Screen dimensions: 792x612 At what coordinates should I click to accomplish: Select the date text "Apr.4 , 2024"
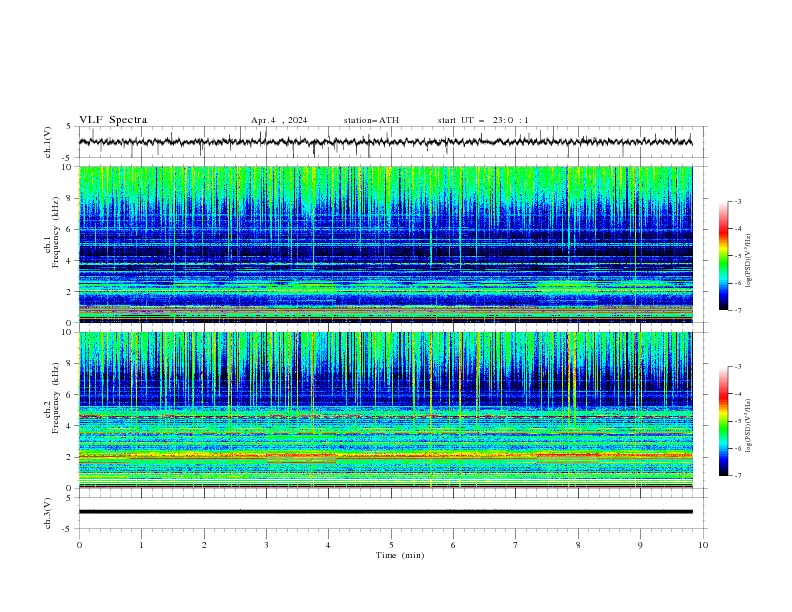279,120
